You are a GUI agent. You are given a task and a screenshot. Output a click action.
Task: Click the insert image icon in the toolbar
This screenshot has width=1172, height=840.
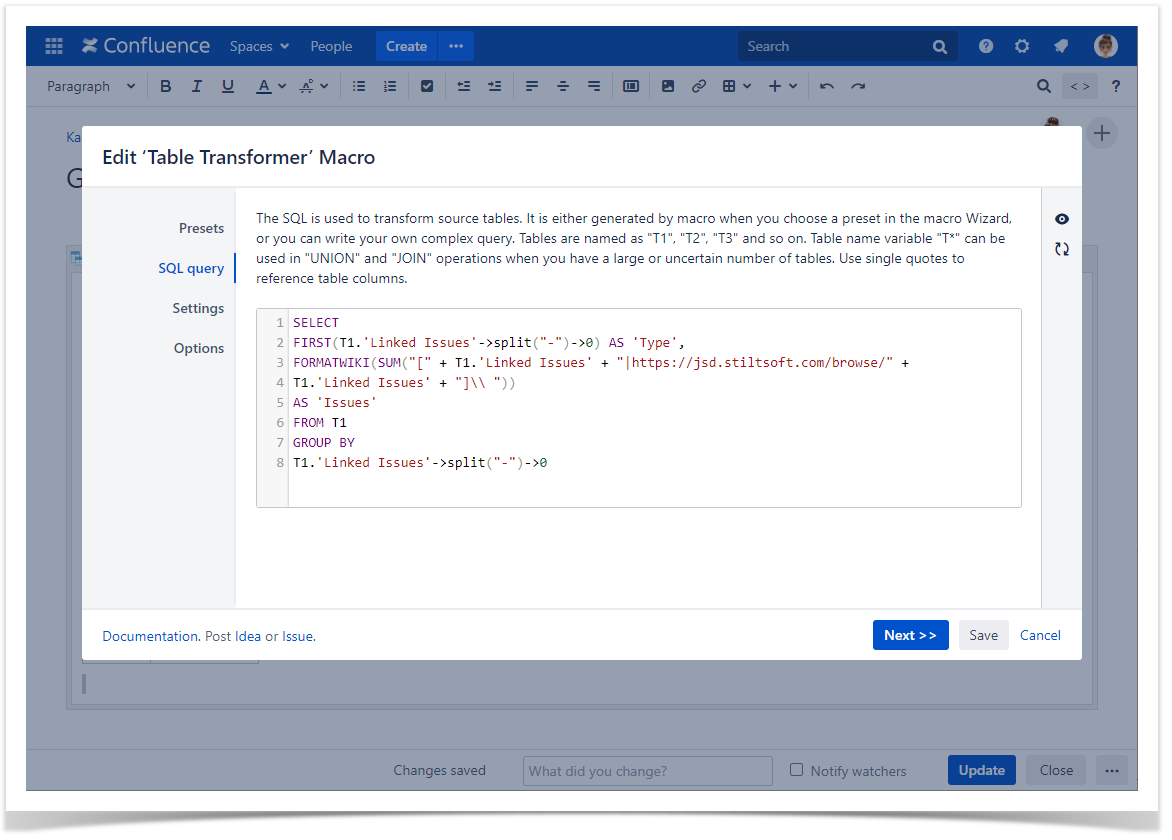(x=668, y=87)
